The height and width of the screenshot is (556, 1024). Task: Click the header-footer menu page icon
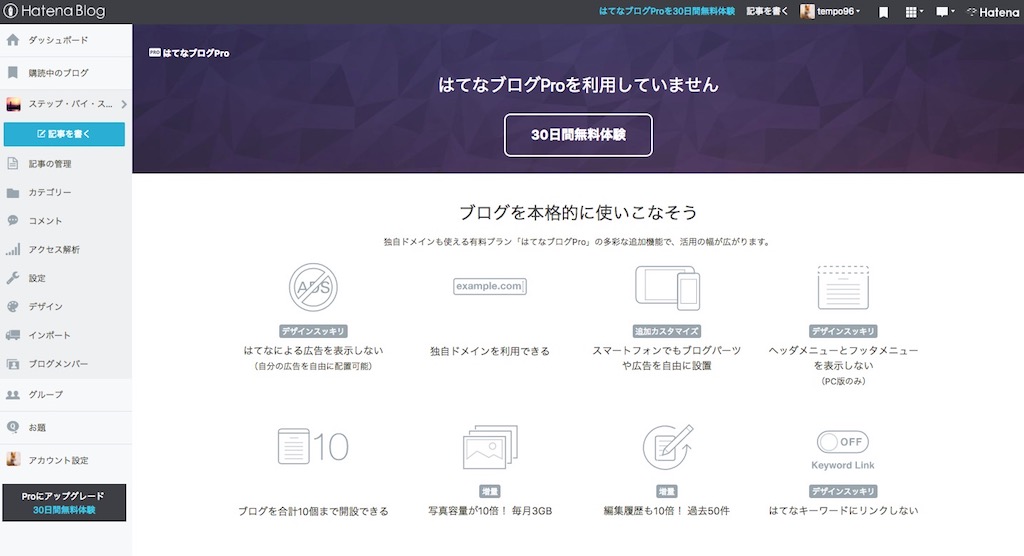[x=843, y=287]
